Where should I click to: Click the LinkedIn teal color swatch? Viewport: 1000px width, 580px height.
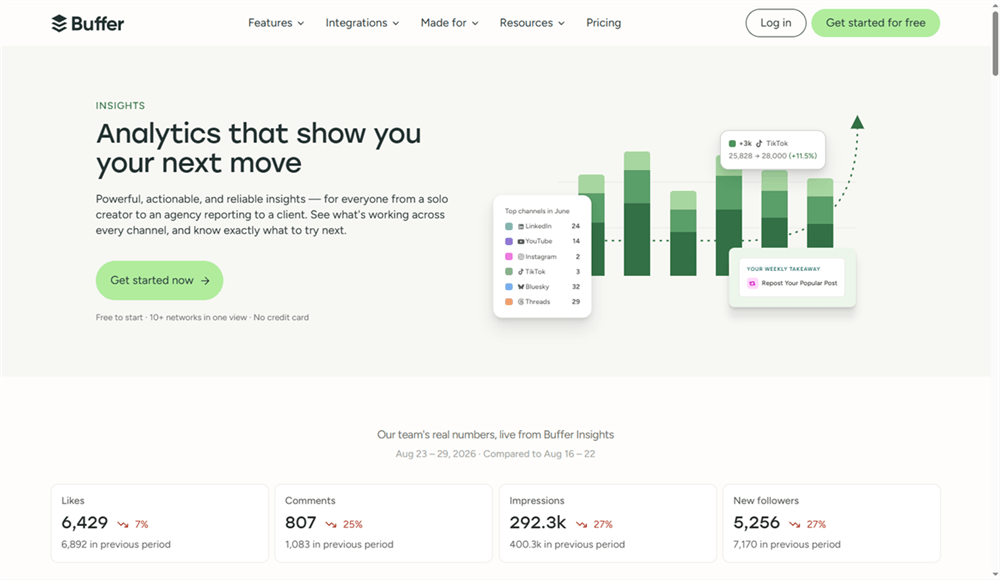point(509,227)
